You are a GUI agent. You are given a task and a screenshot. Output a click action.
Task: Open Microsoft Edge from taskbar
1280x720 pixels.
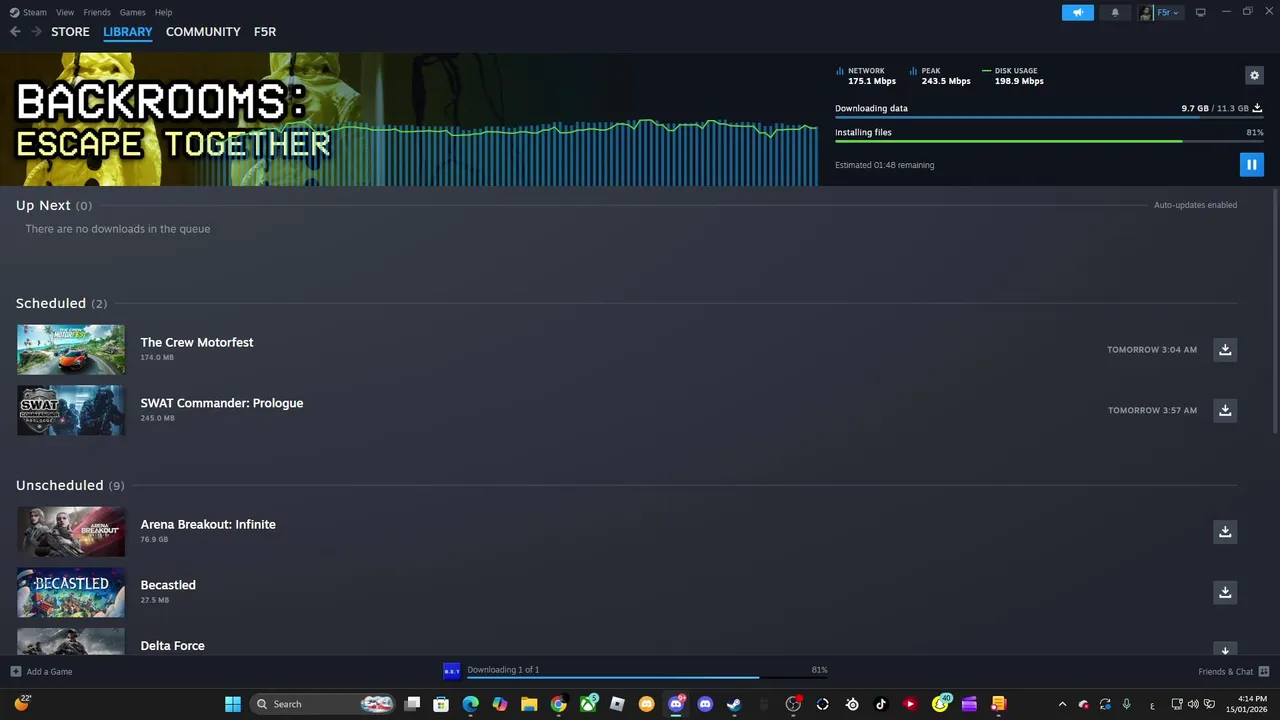(x=470, y=704)
